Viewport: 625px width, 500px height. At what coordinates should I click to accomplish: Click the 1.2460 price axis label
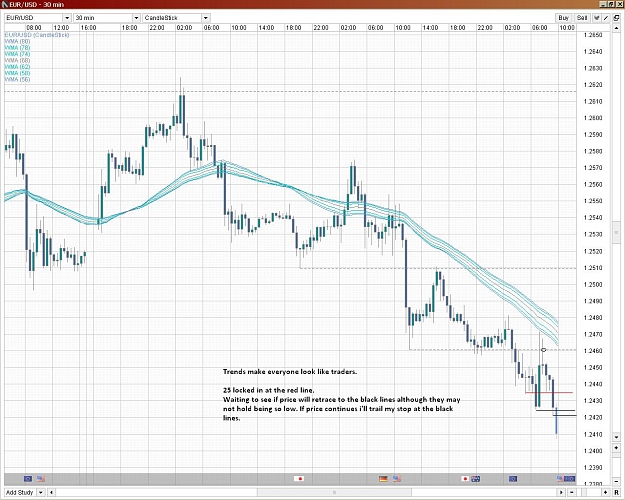(x=593, y=351)
